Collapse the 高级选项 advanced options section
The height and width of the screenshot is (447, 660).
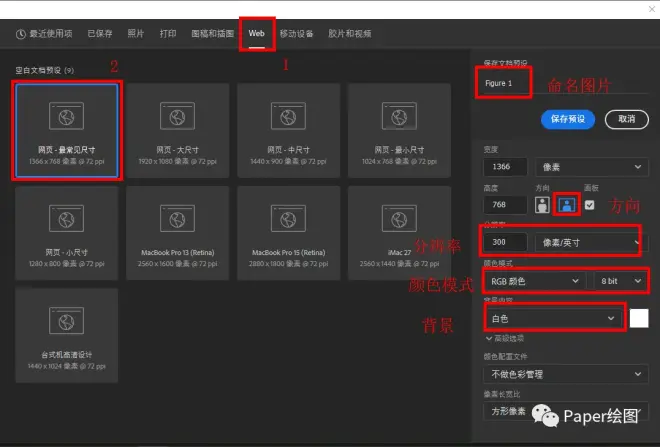tap(505, 338)
